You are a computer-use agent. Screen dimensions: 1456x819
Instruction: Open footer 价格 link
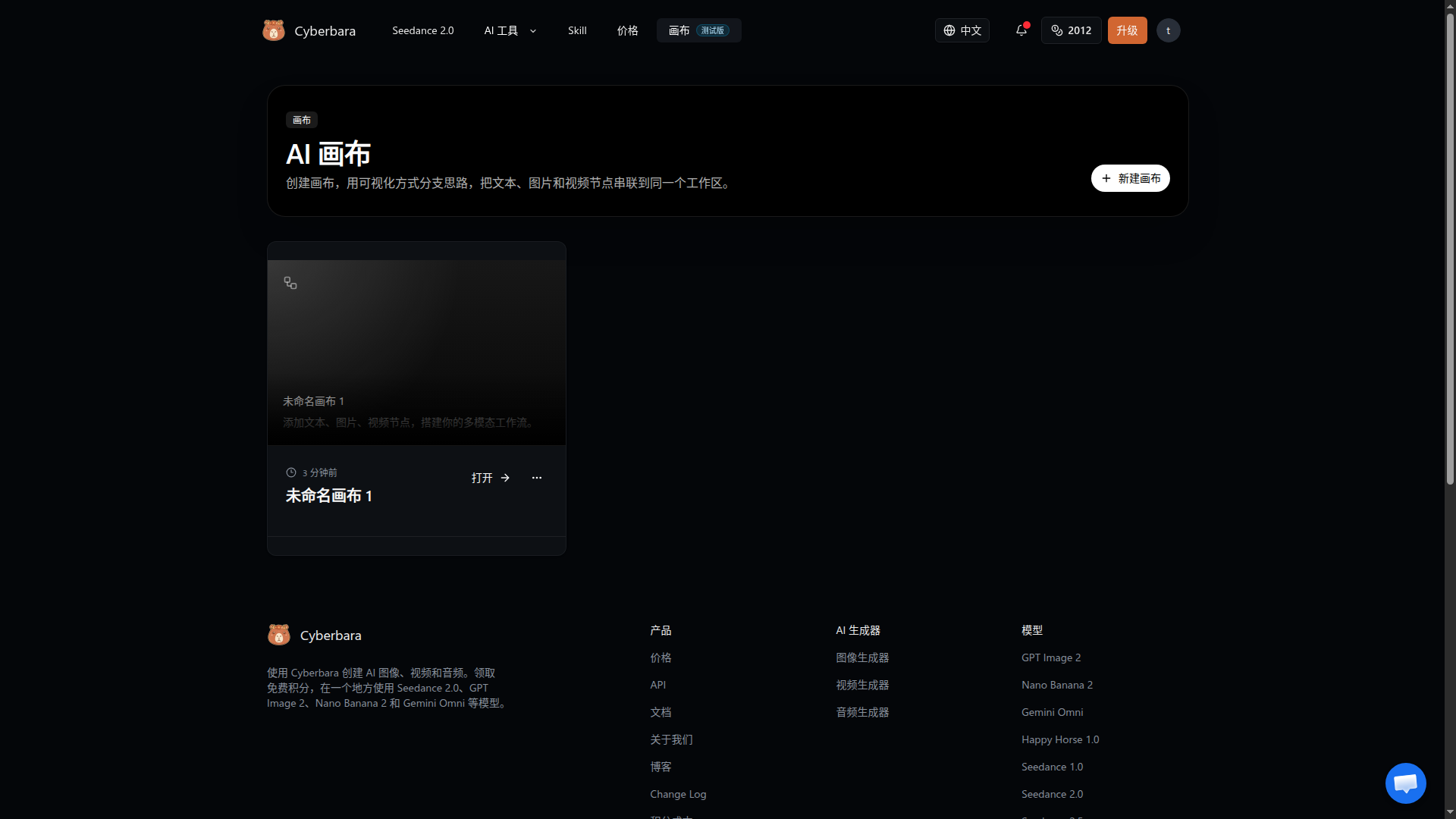661,657
